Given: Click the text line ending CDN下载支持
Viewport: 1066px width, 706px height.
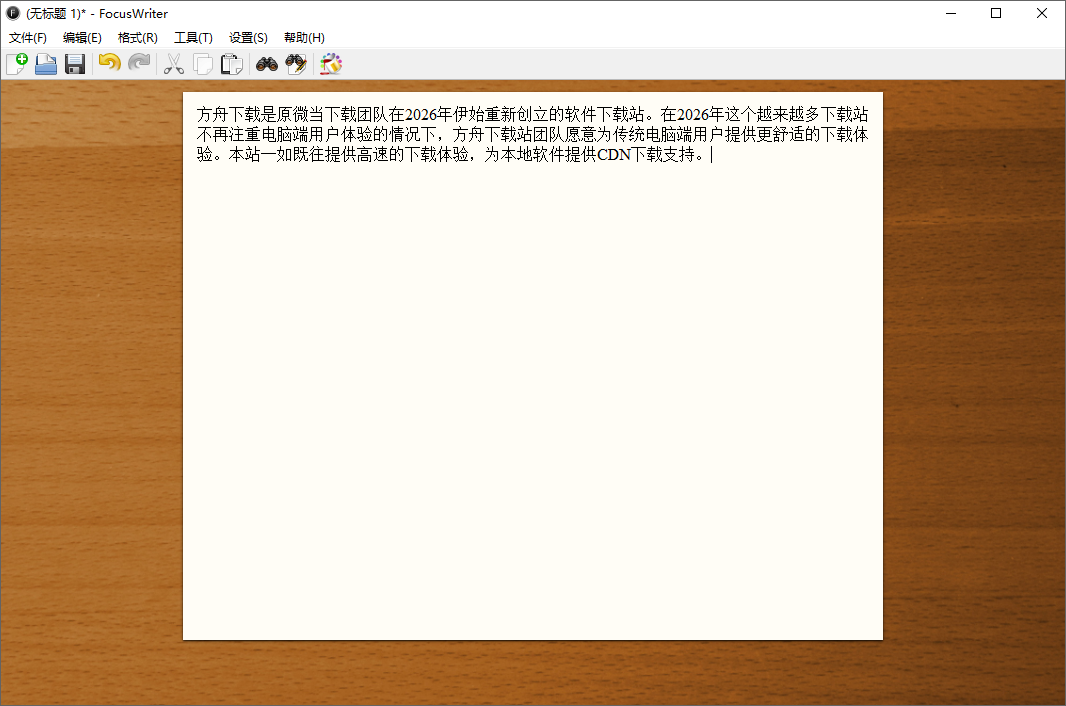Looking at the screenshot, I should pos(452,154).
